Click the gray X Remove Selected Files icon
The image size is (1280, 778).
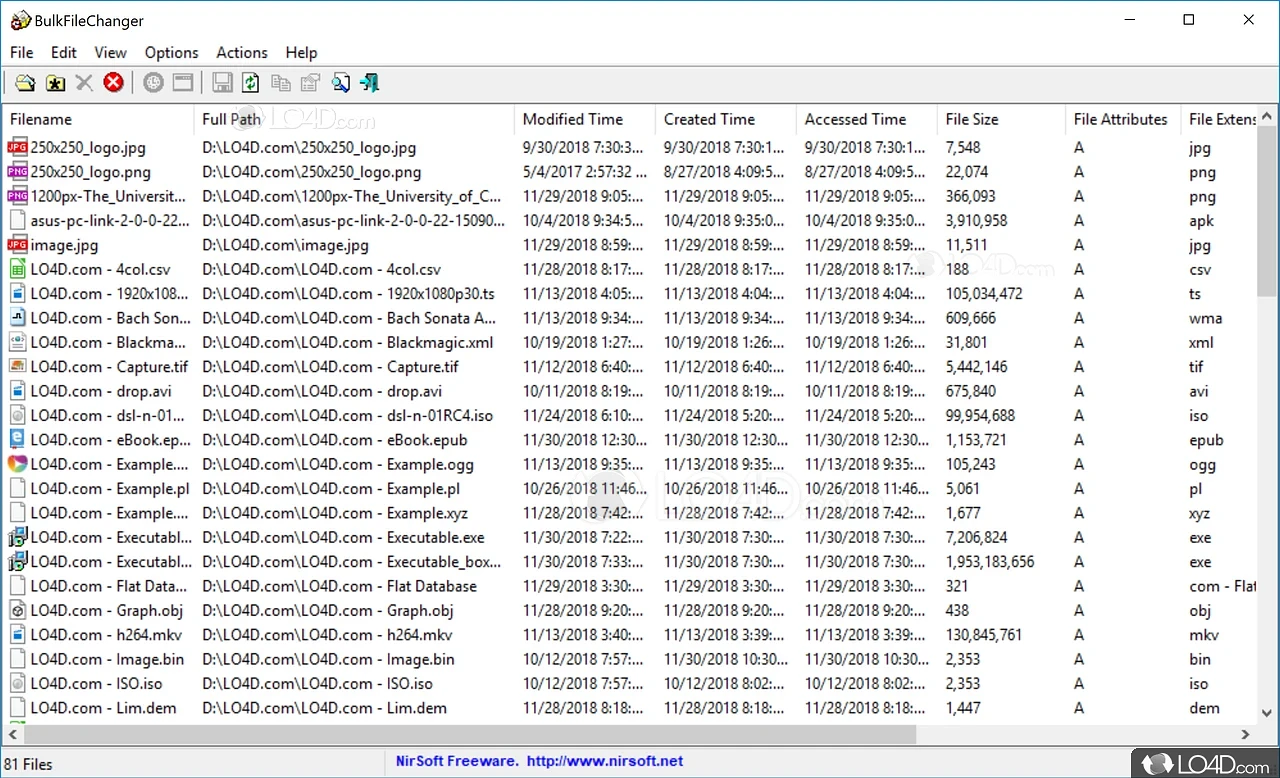(x=84, y=83)
